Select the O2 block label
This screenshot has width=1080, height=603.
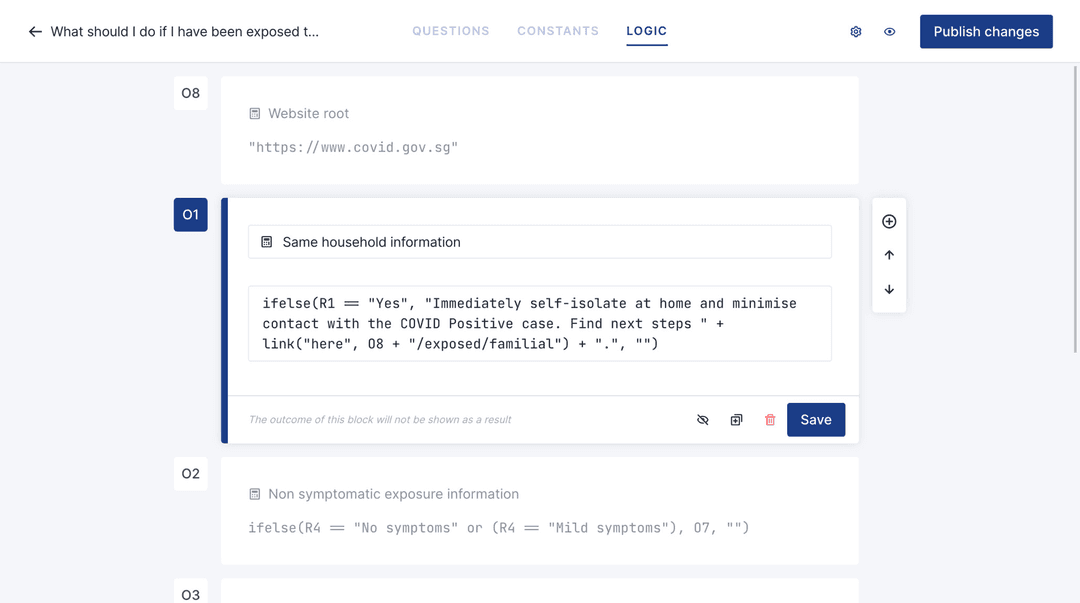pyautogui.click(x=191, y=473)
